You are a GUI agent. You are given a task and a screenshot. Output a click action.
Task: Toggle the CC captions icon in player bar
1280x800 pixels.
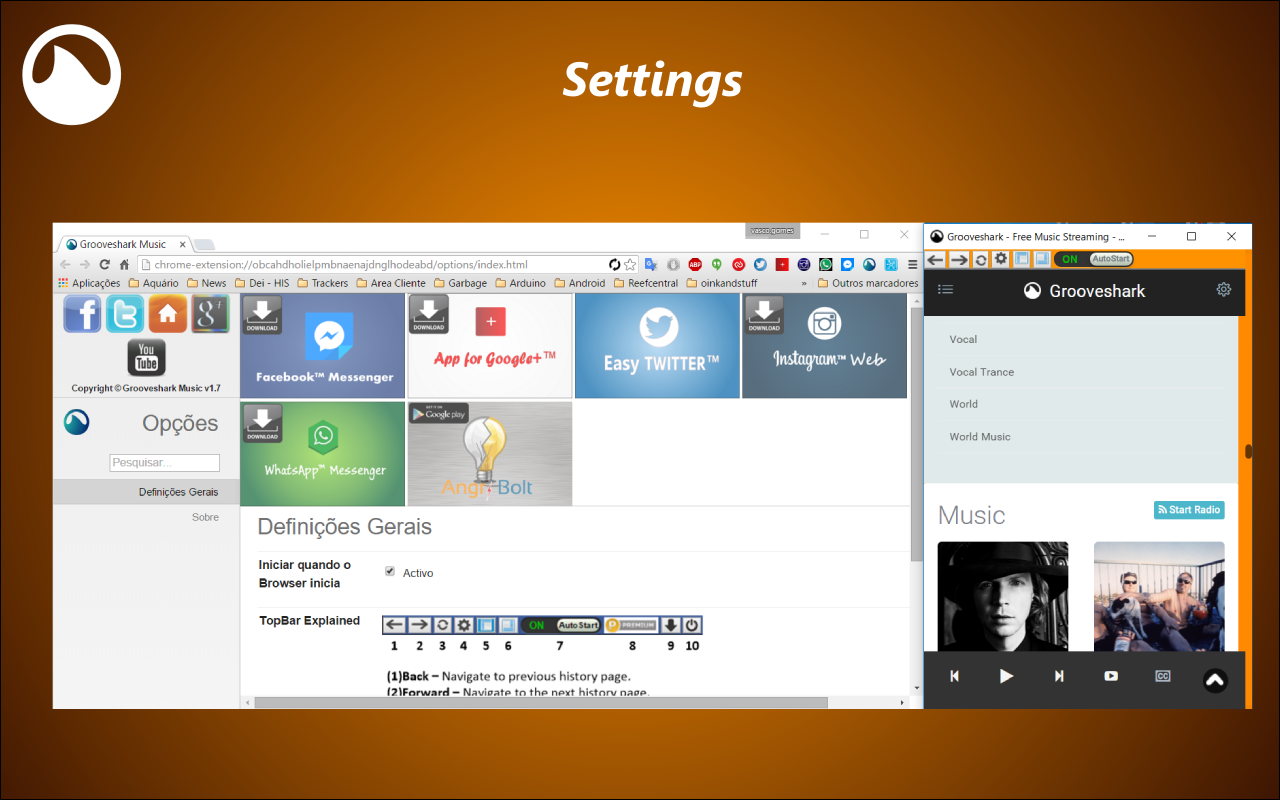tap(1163, 676)
